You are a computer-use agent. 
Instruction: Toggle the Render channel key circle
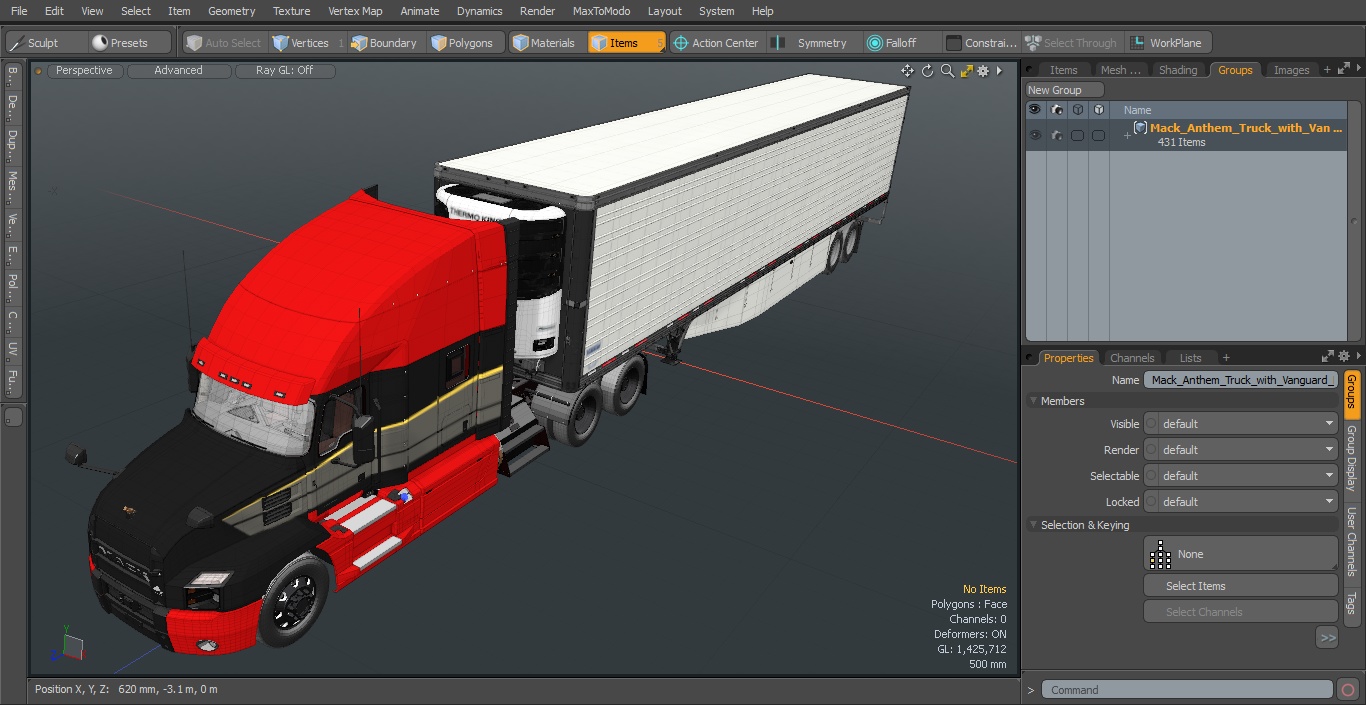tap(1151, 450)
